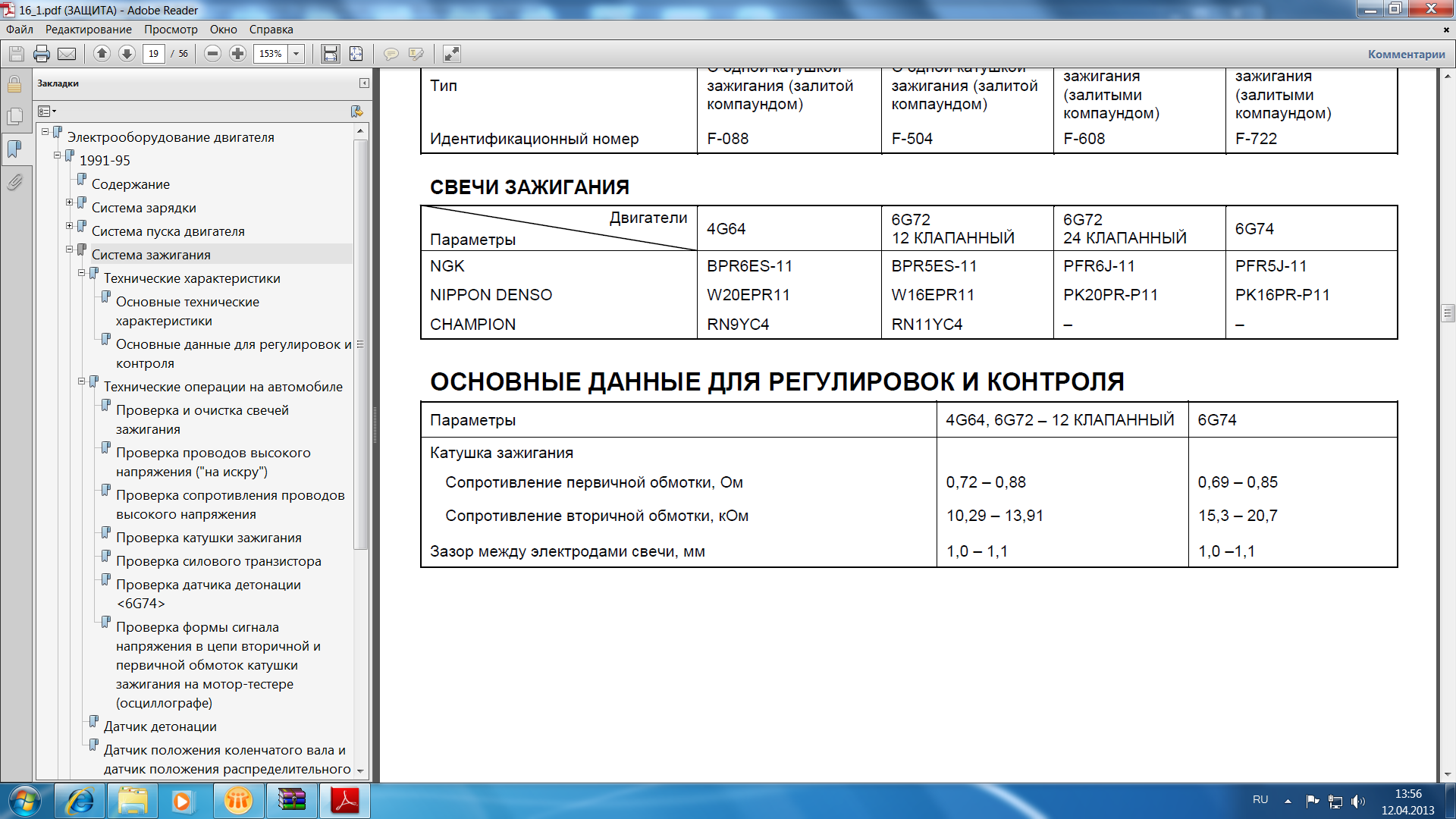Click the document vertical scrollbar thumb
The height and width of the screenshot is (819, 1456).
(1448, 312)
